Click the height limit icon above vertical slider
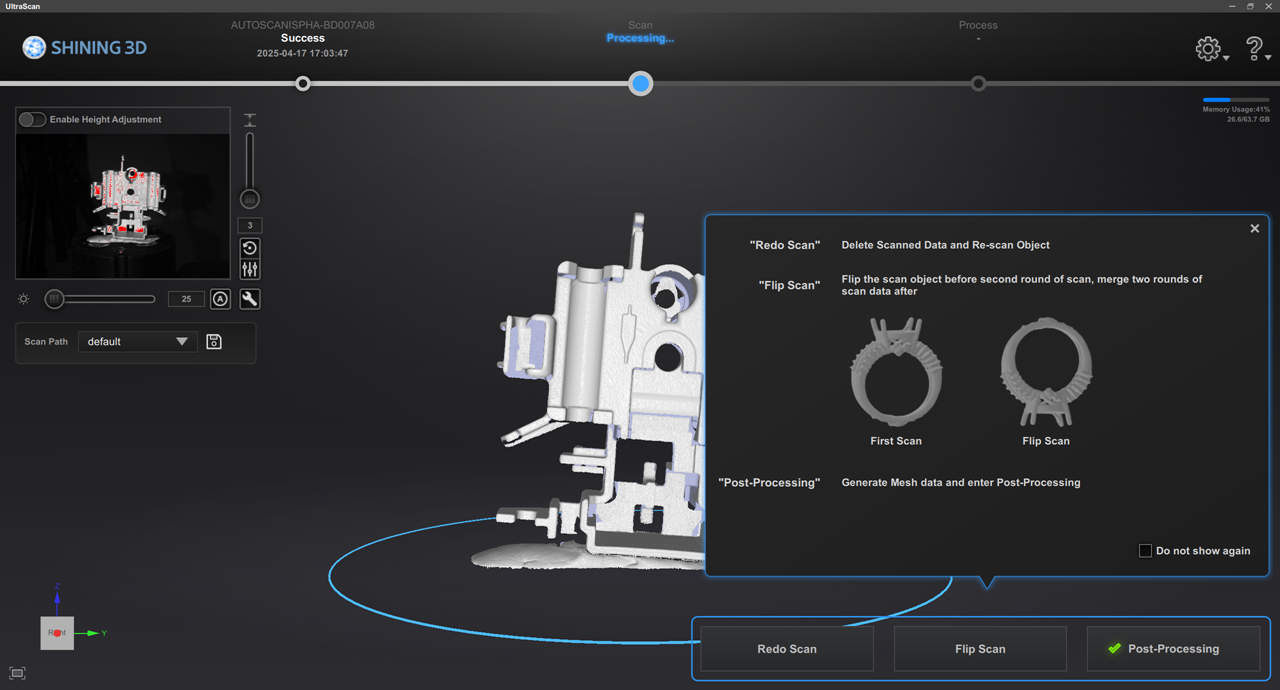 coord(250,120)
